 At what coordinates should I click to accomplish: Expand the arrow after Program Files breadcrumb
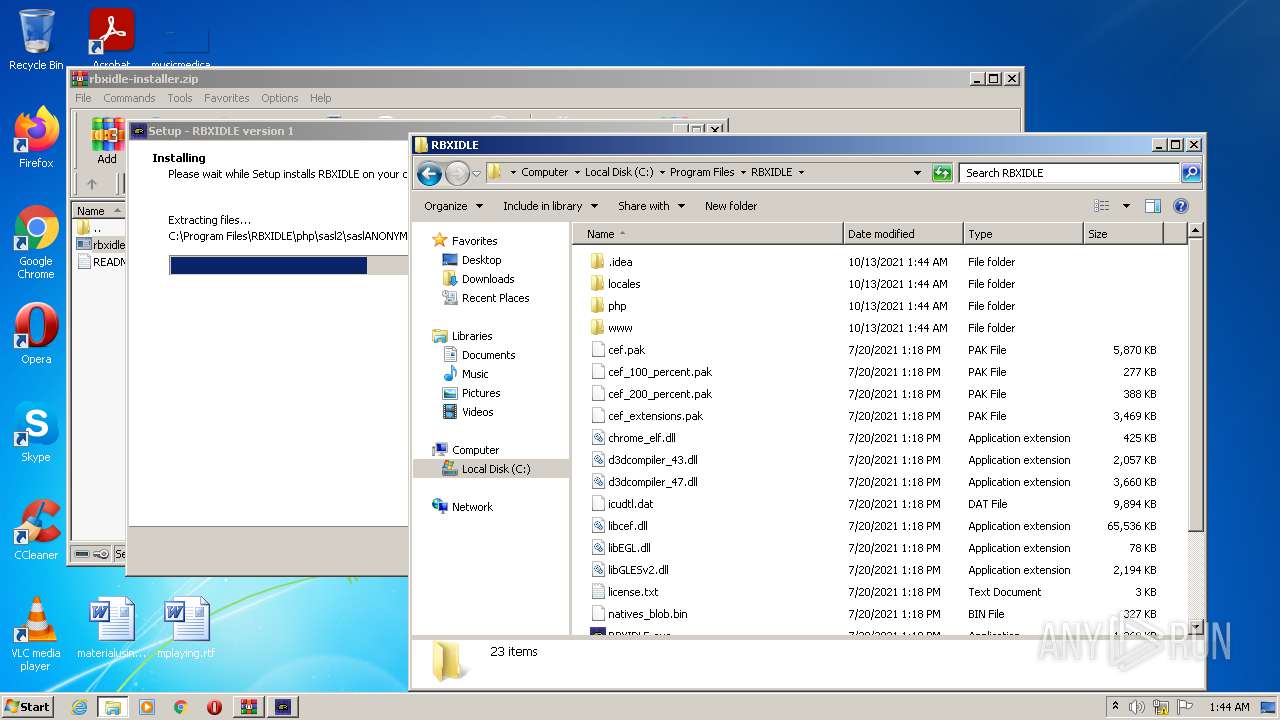[742, 173]
